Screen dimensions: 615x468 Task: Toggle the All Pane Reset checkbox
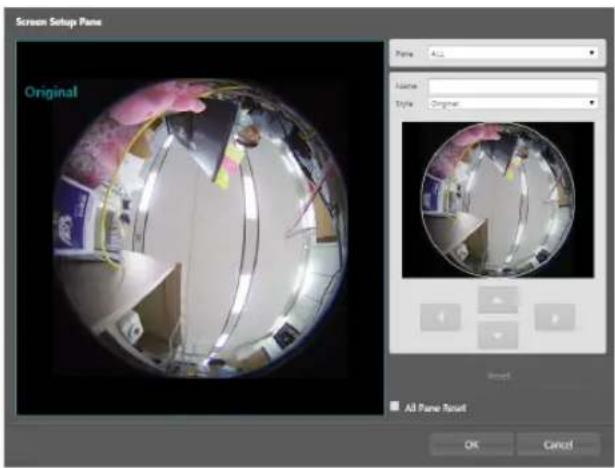(395, 406)
